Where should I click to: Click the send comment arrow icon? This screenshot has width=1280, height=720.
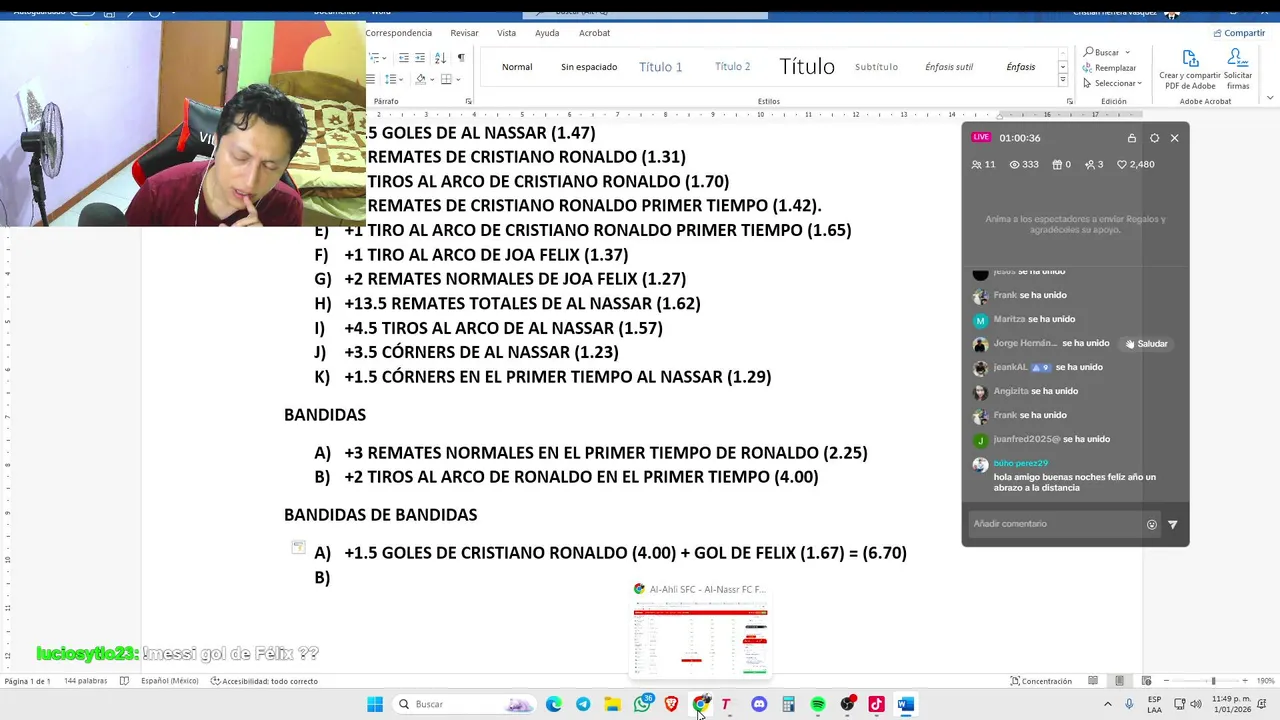(1173, 524)
